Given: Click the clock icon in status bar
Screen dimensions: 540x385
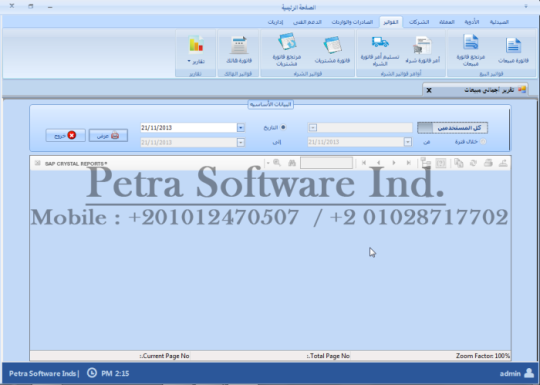Looking at the screenshot, I should tap(92, 373).
